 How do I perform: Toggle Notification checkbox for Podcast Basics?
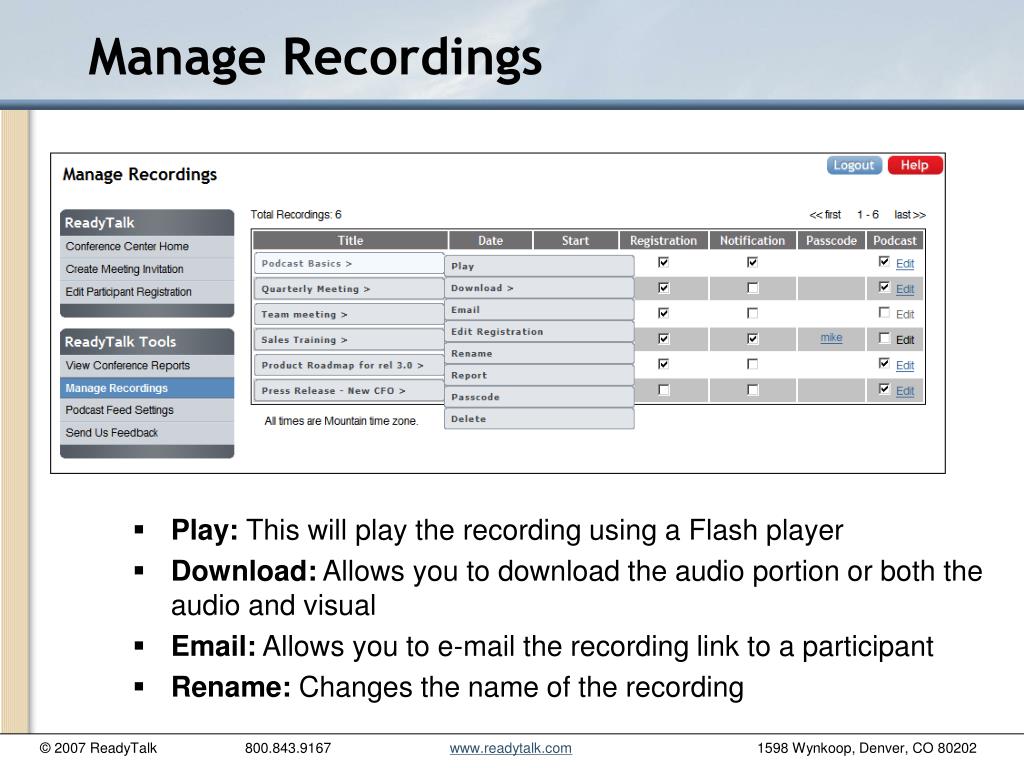point(752,263)
